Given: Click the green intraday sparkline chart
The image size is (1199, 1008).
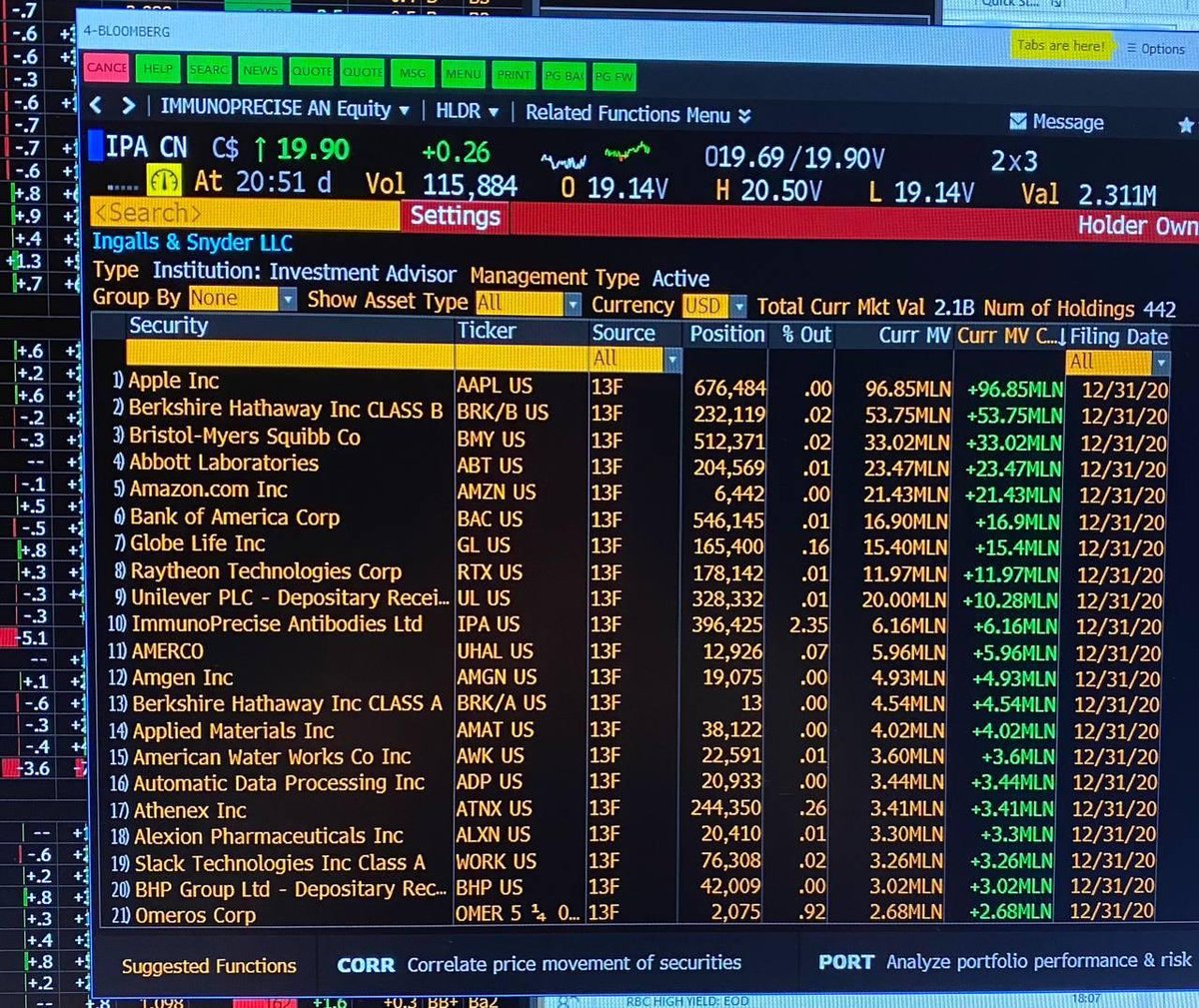Looking at the screenshot, I should (626, 153).
